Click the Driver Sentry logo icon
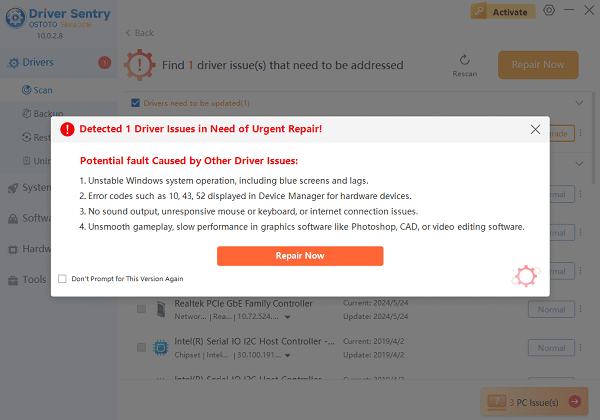The image size is (600, 420). pyautogui.click(x=16, y=18)
